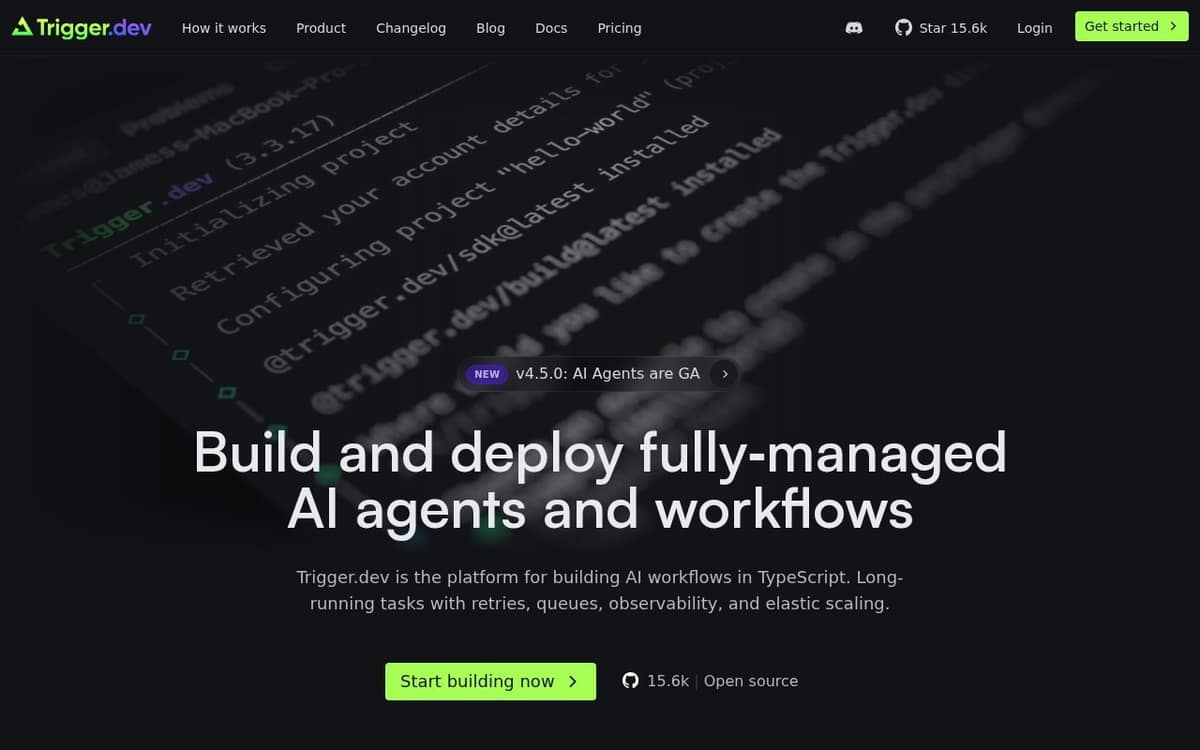1200x750 pixels.
Task: Click the arrow in the v4.5.0 announcement pill
Action: 724,374
